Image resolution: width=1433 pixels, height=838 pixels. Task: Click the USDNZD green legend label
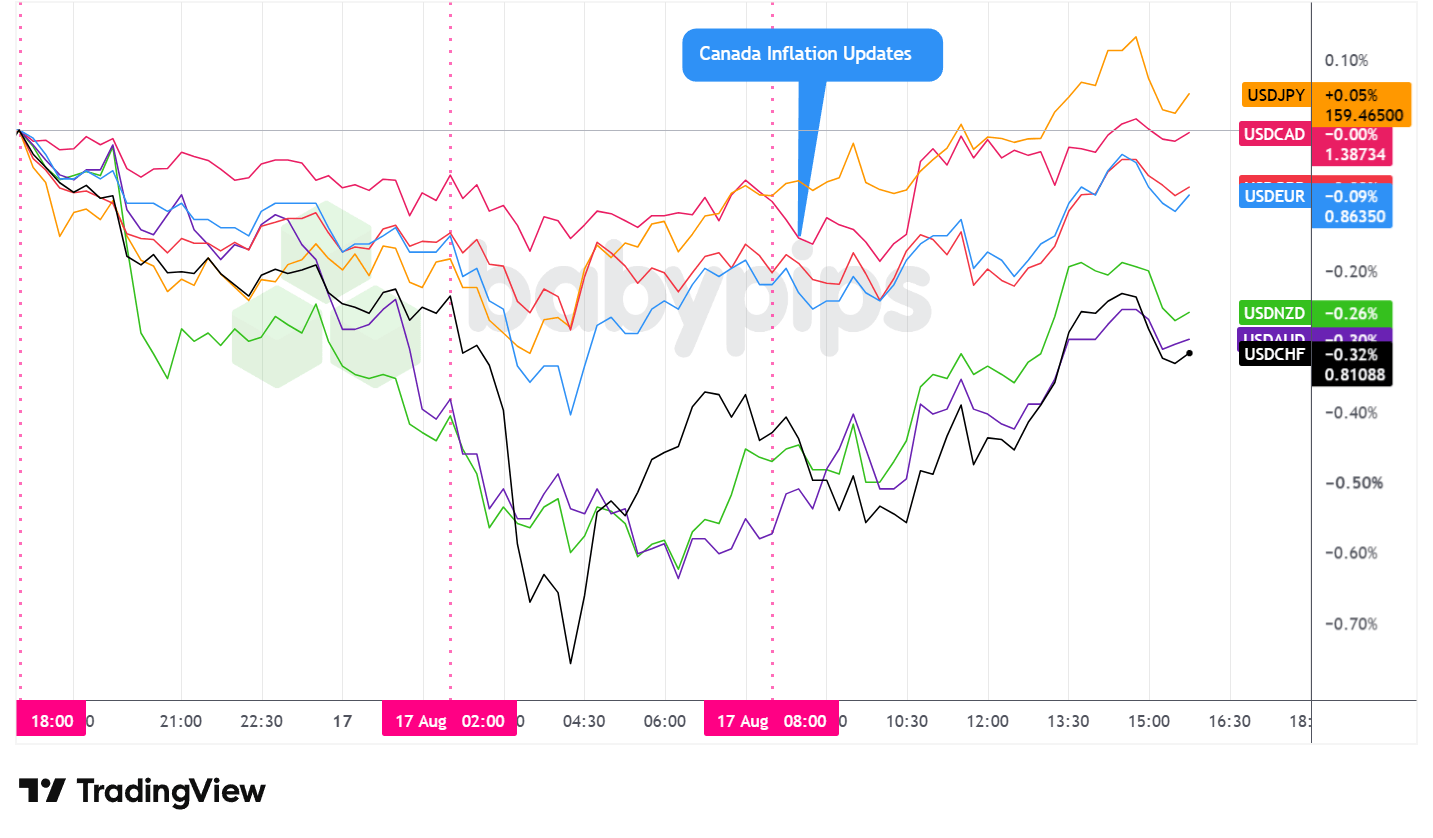point(1276,313)
